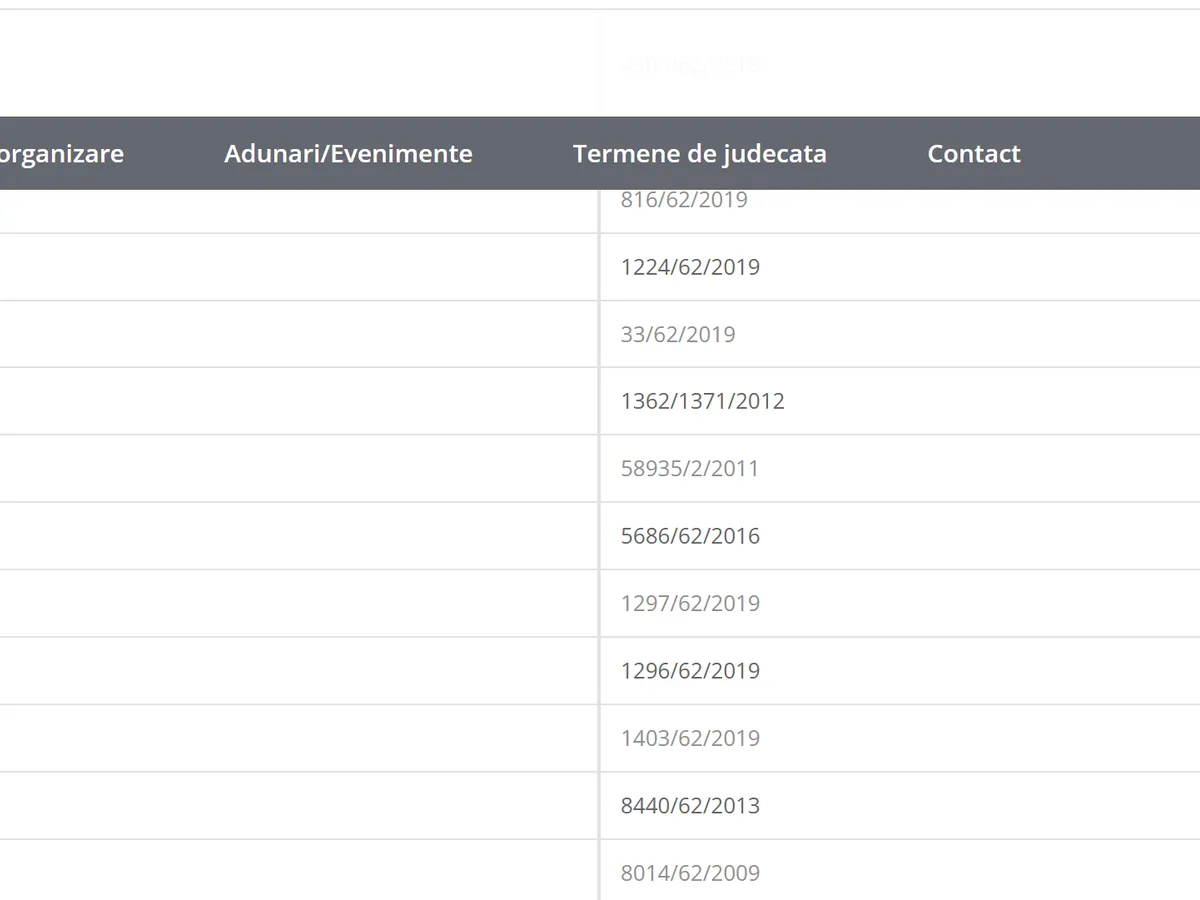Navigate to the Contact page
This screenshot has height=900, width=1200.
pyautogui.click(x=973, y=153)
